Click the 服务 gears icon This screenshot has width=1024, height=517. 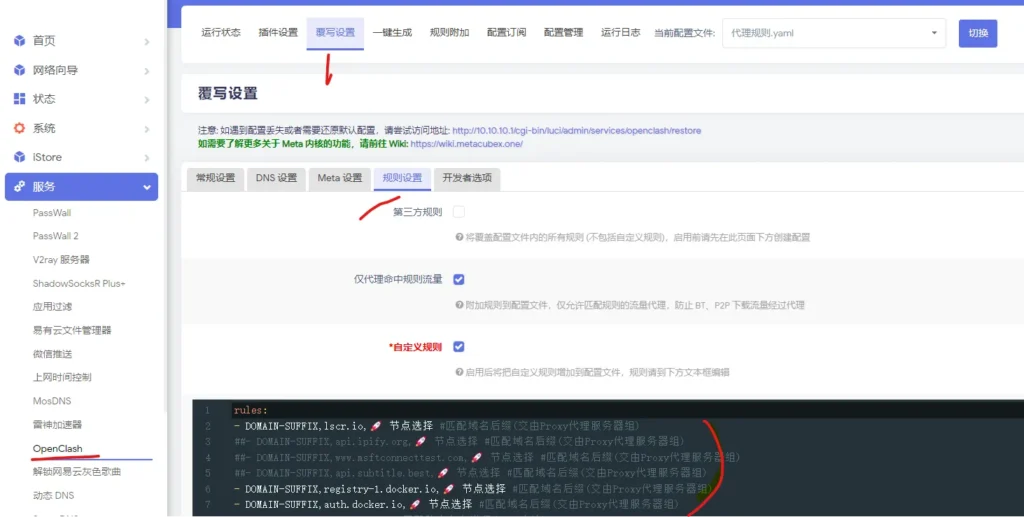pos(20,187)
